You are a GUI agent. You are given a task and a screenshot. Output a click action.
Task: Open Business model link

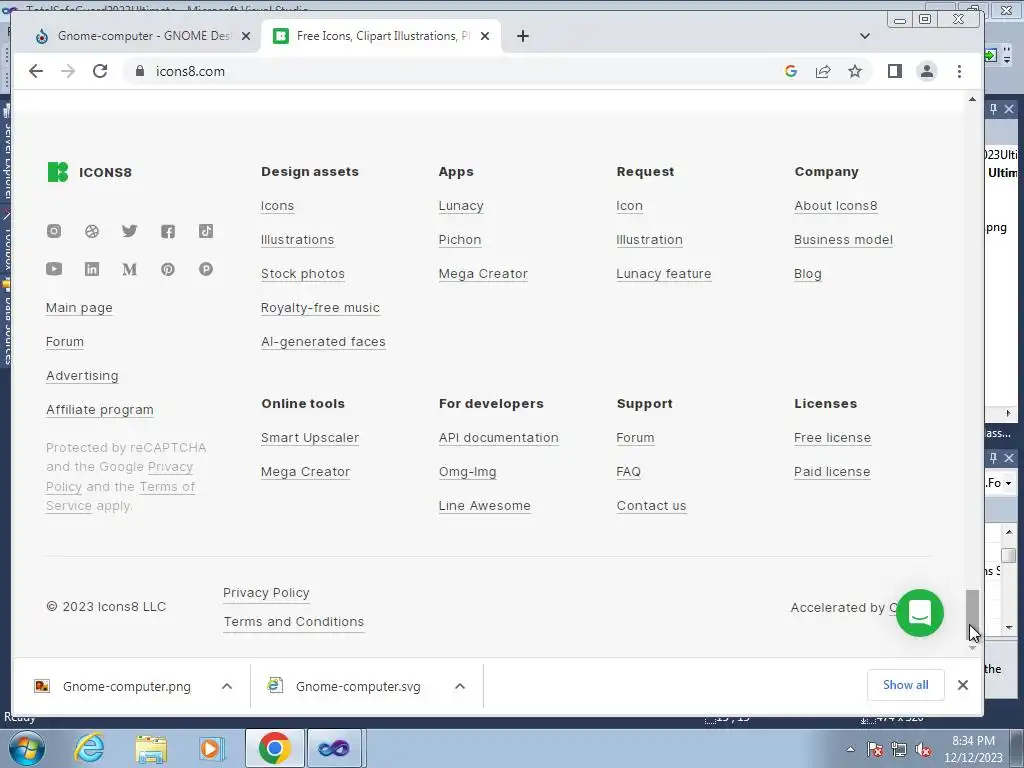pyautogui.click(x=843, y=240)
